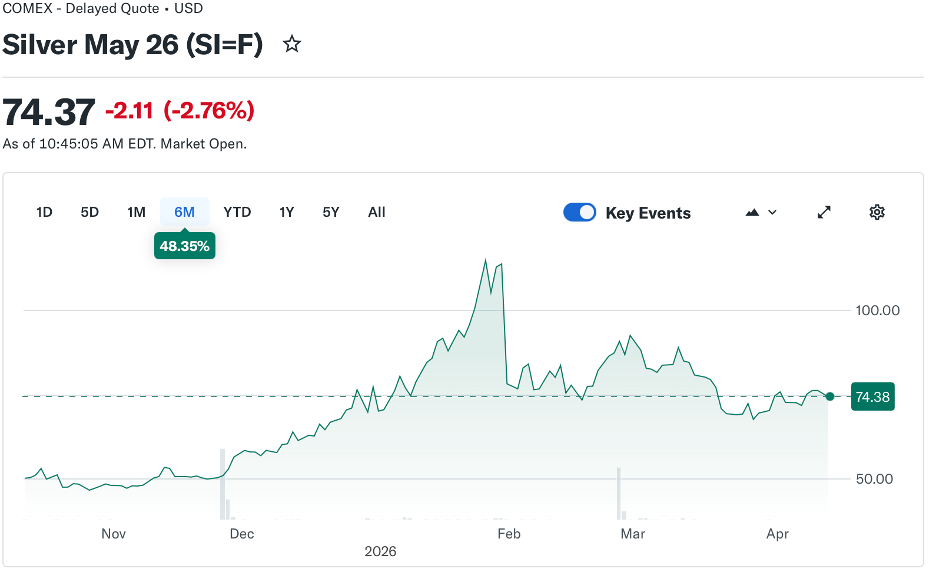Screen dimensions: 936x576
Task: Select the 6M time range
Action: (184, 212)
